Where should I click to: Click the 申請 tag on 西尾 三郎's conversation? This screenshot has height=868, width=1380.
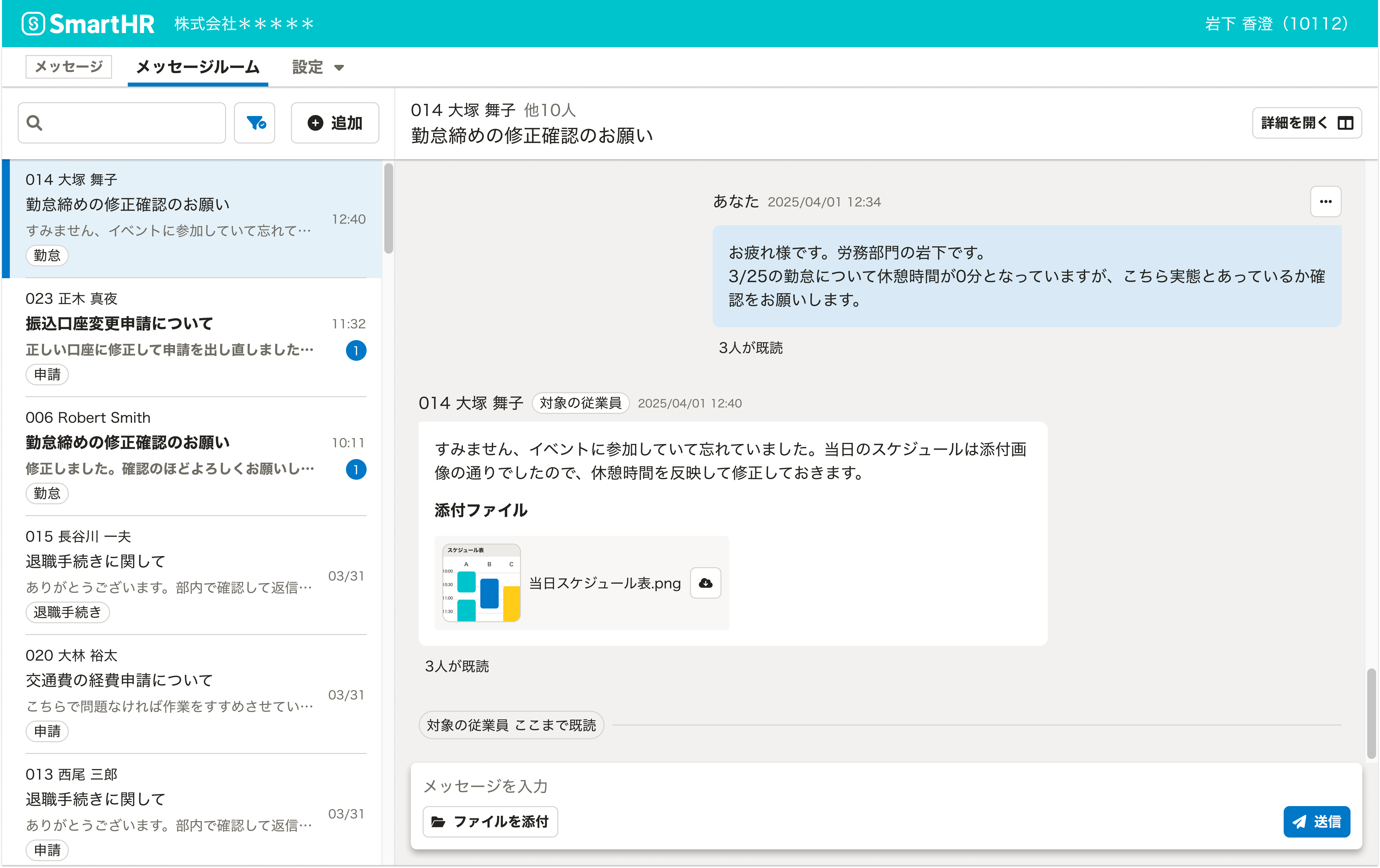coord(47,850)
